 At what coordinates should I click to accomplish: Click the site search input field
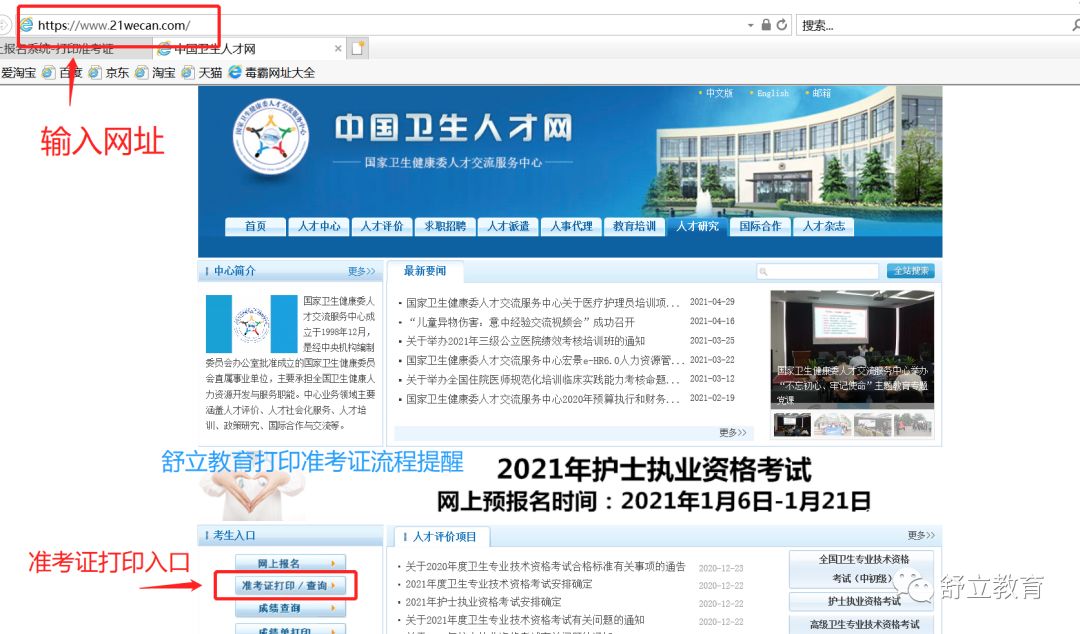pos(818,272)
